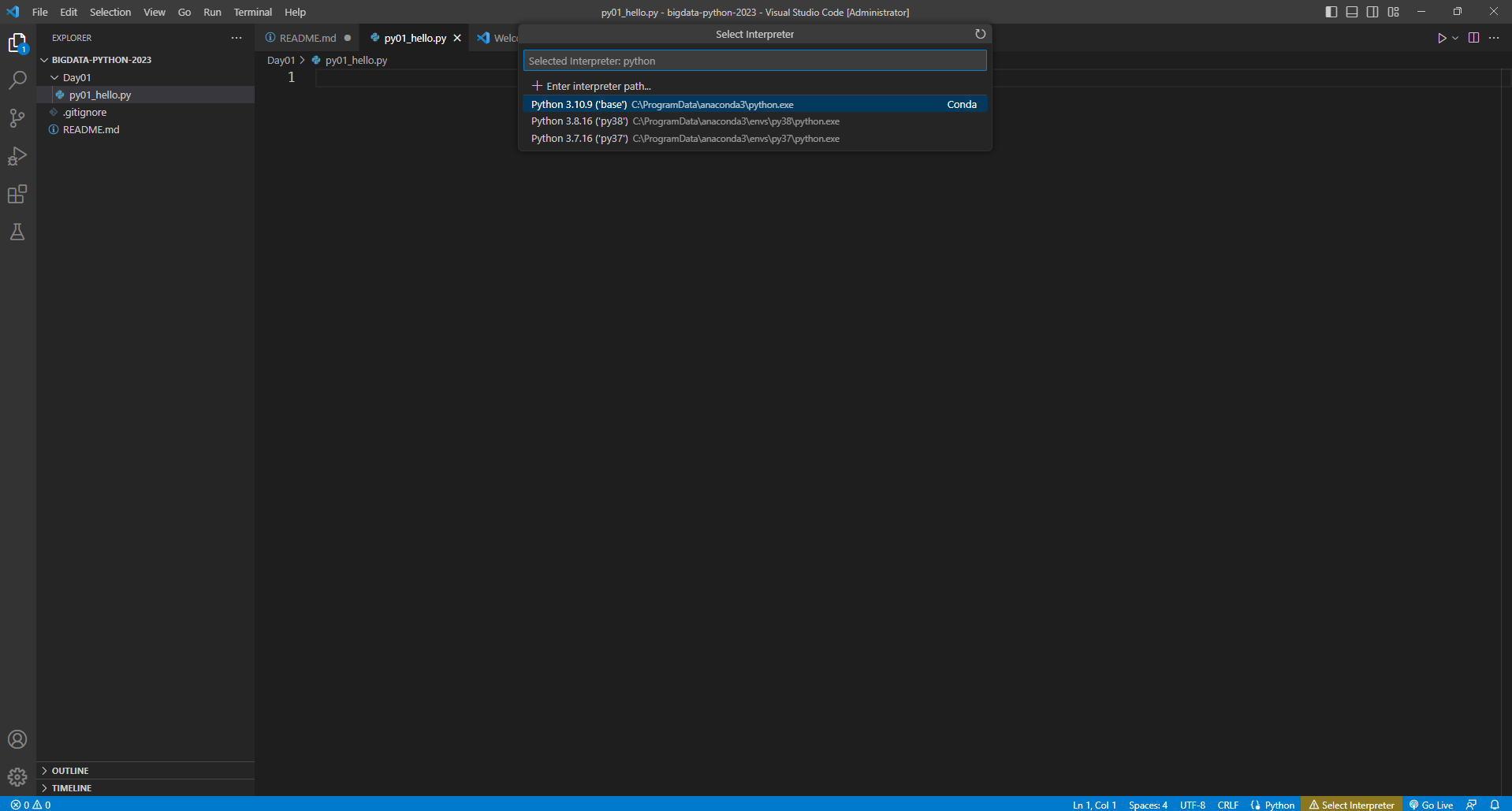Open the Run menu

(x=212, y=12)
